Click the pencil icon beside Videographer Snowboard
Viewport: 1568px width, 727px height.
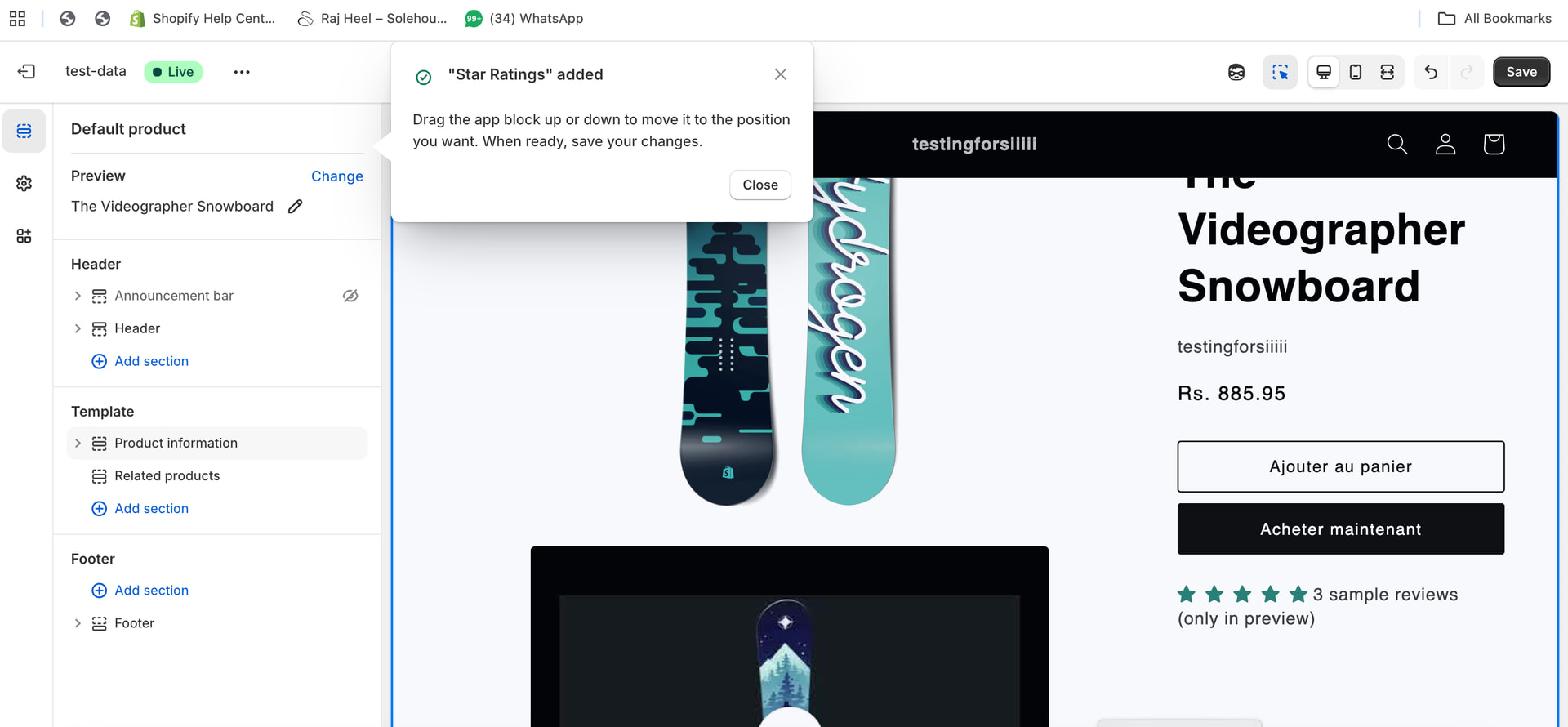coord(296,207)
